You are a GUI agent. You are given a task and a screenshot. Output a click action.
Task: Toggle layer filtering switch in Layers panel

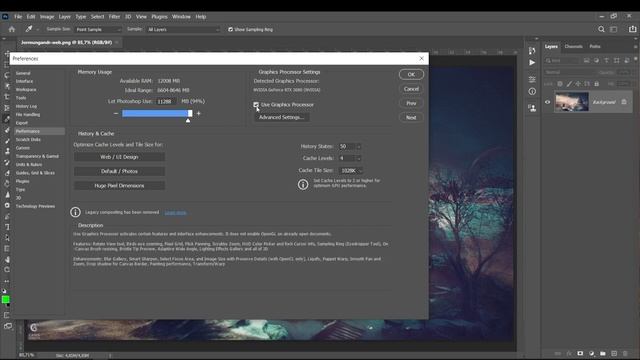(636, 60)
